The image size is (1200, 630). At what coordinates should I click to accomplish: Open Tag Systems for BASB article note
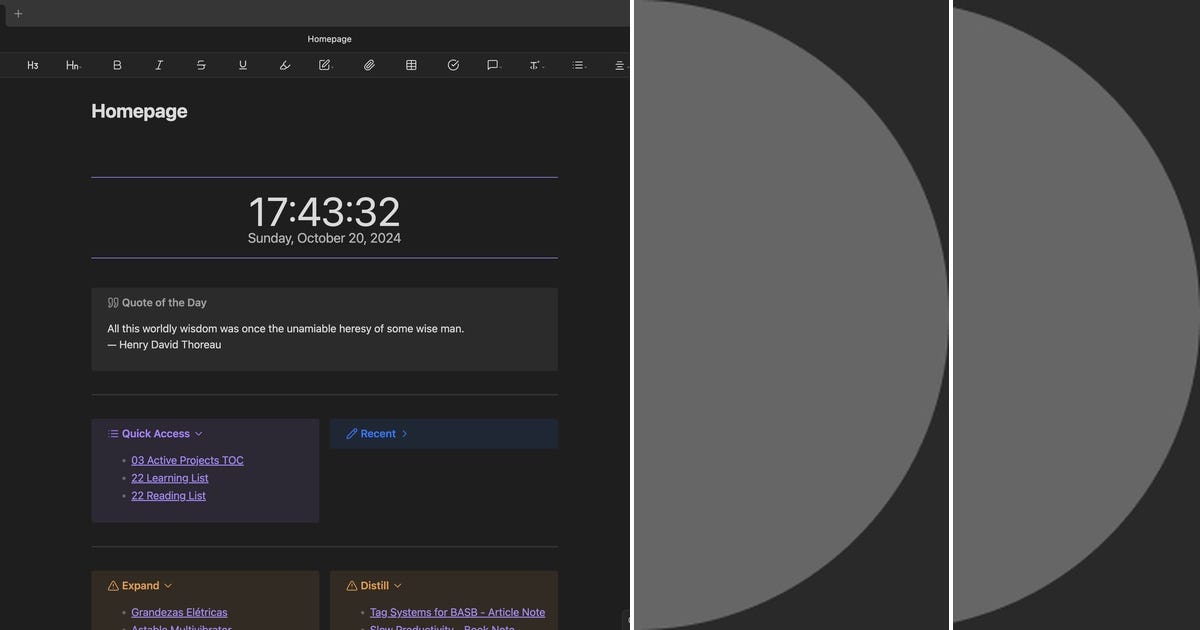point(457,612)
